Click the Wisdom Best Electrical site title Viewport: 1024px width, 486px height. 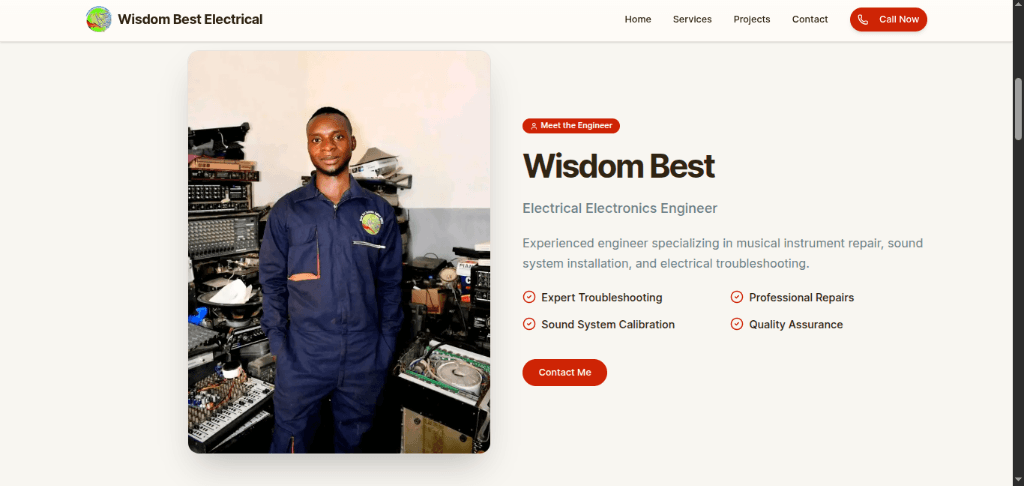click(x=190, y=20)
